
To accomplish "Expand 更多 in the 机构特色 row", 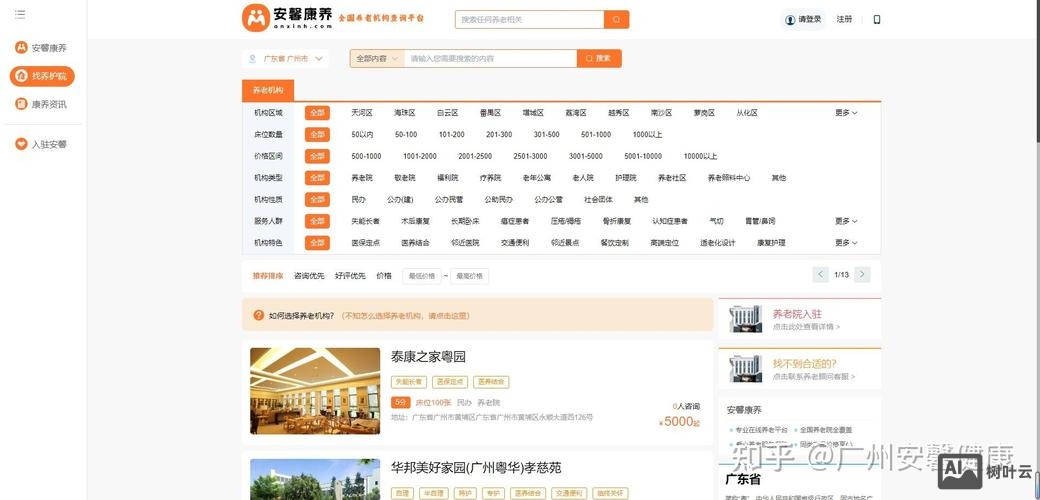I will [x=846, y=243].
